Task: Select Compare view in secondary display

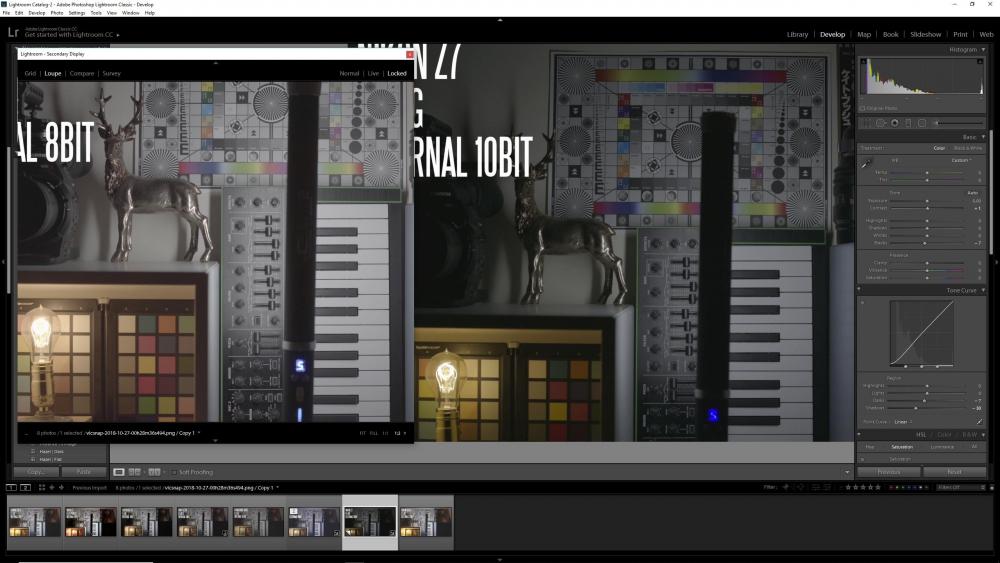Action: (x=82, y=73)
